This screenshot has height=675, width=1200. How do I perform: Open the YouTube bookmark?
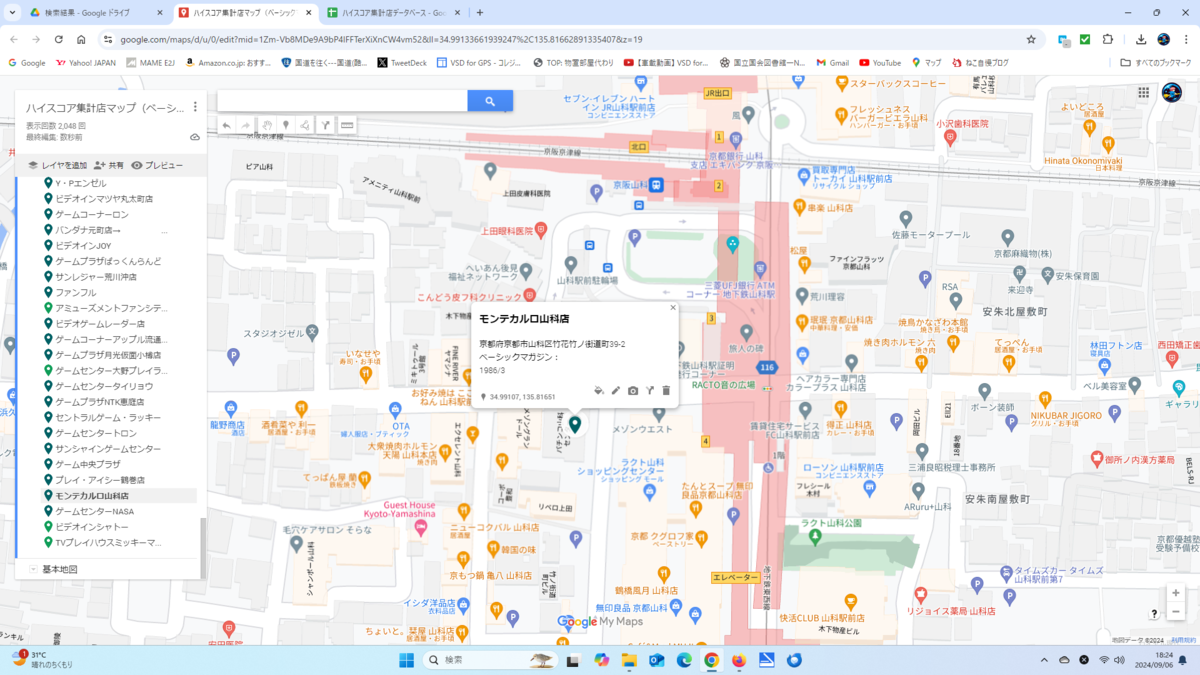coord(880,62)
